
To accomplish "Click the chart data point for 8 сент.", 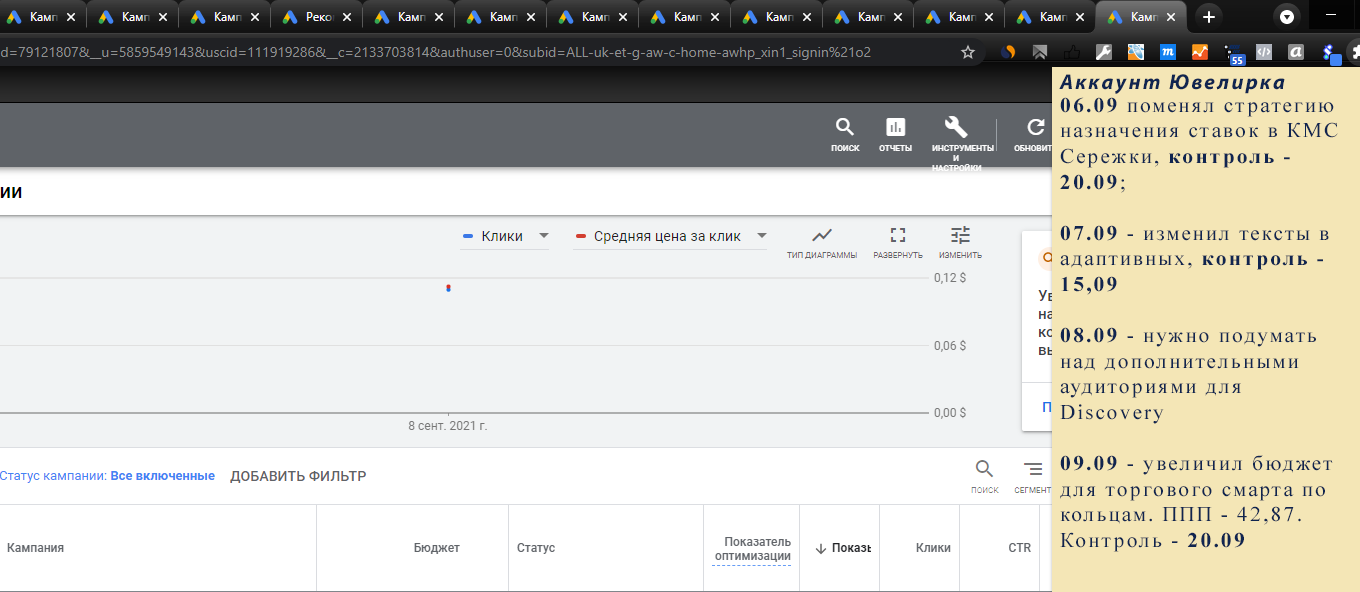I will click(x=448, y=288).
